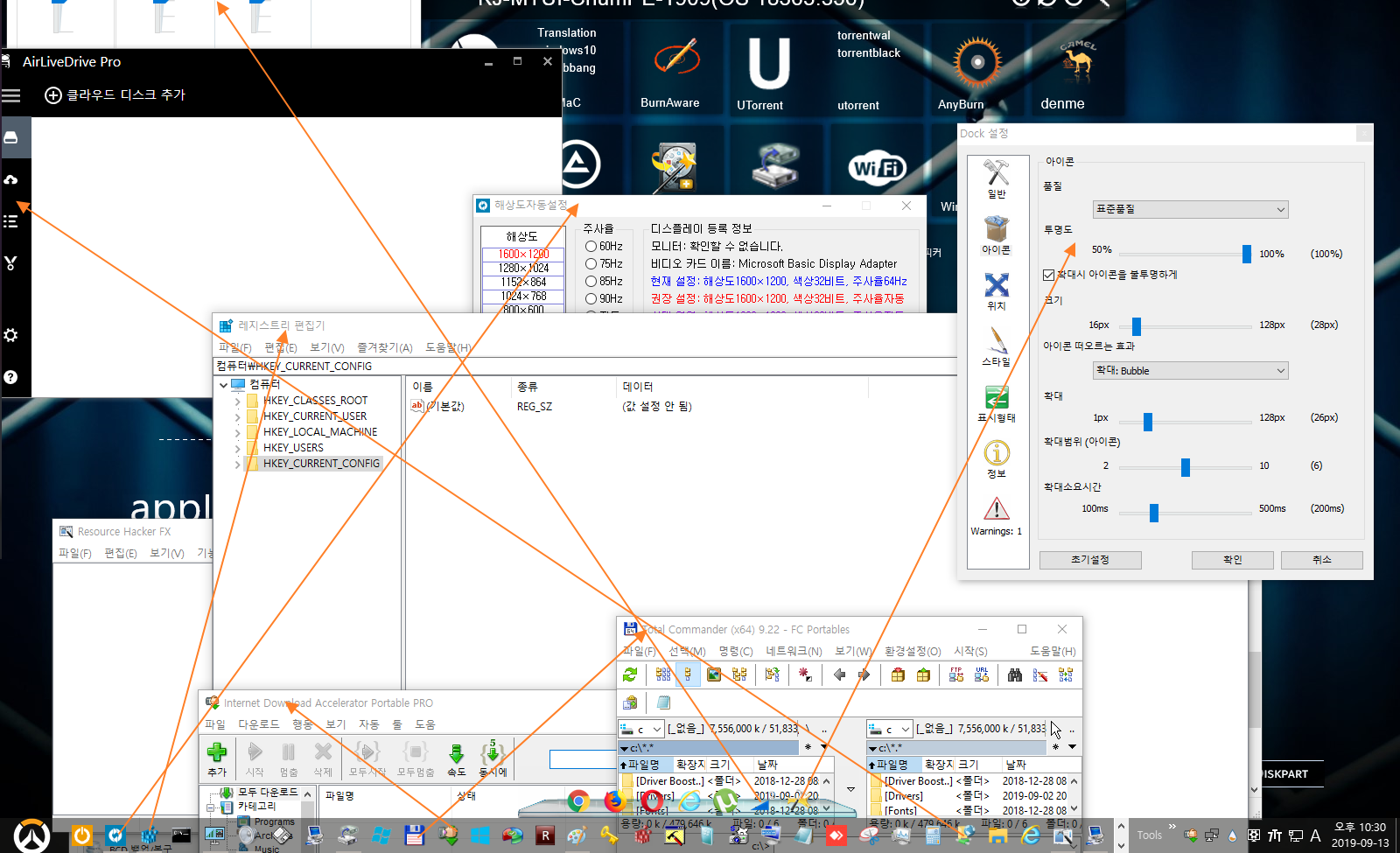Viewport: 1400px width, 853px height.
Task: Open 환경설정(O) menu in Total Commander
Action: click(x=913, y=652)
